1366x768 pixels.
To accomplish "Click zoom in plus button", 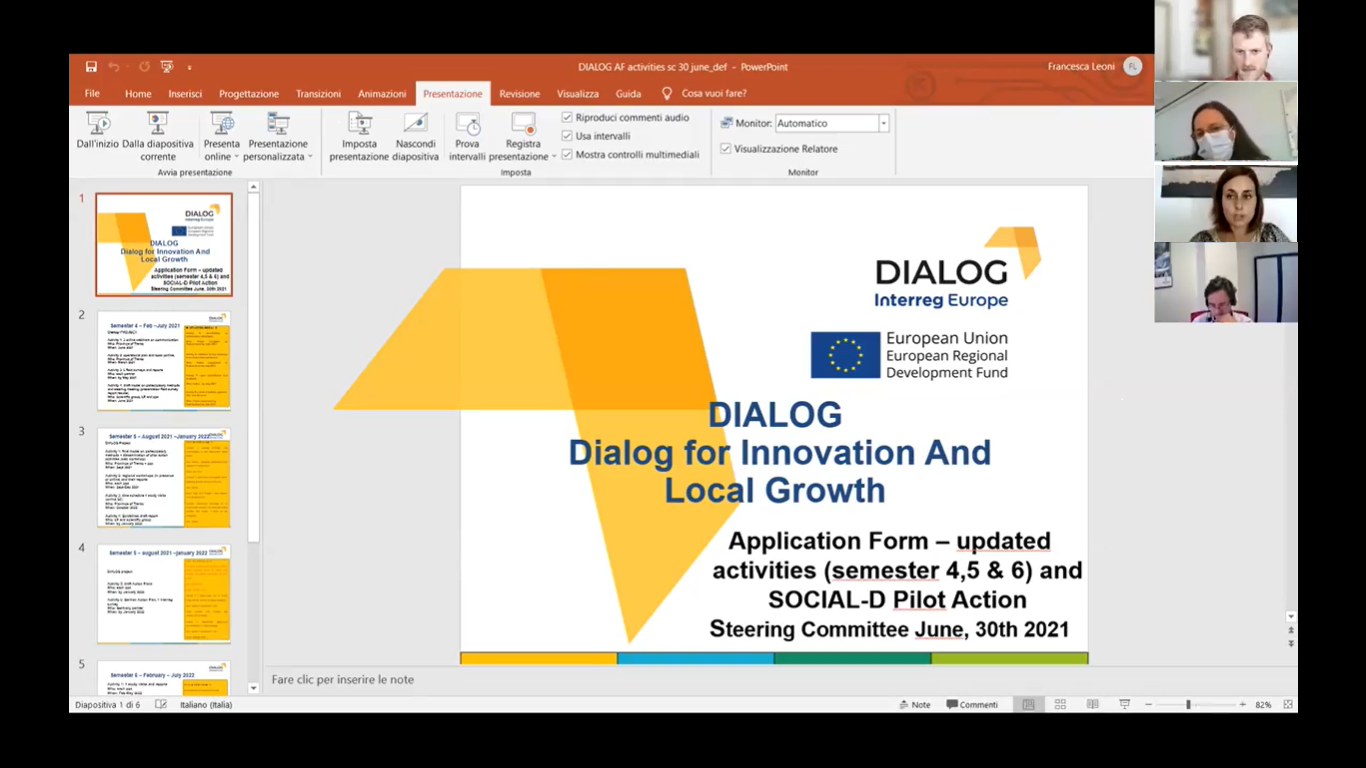I will tap(1243, 705).
